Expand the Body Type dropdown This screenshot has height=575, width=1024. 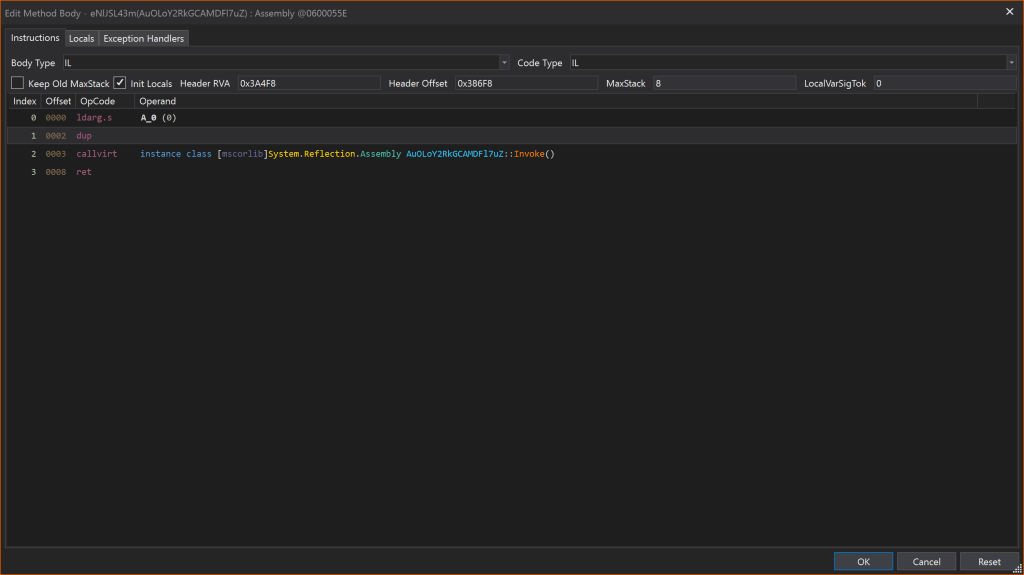click(285, 63)
